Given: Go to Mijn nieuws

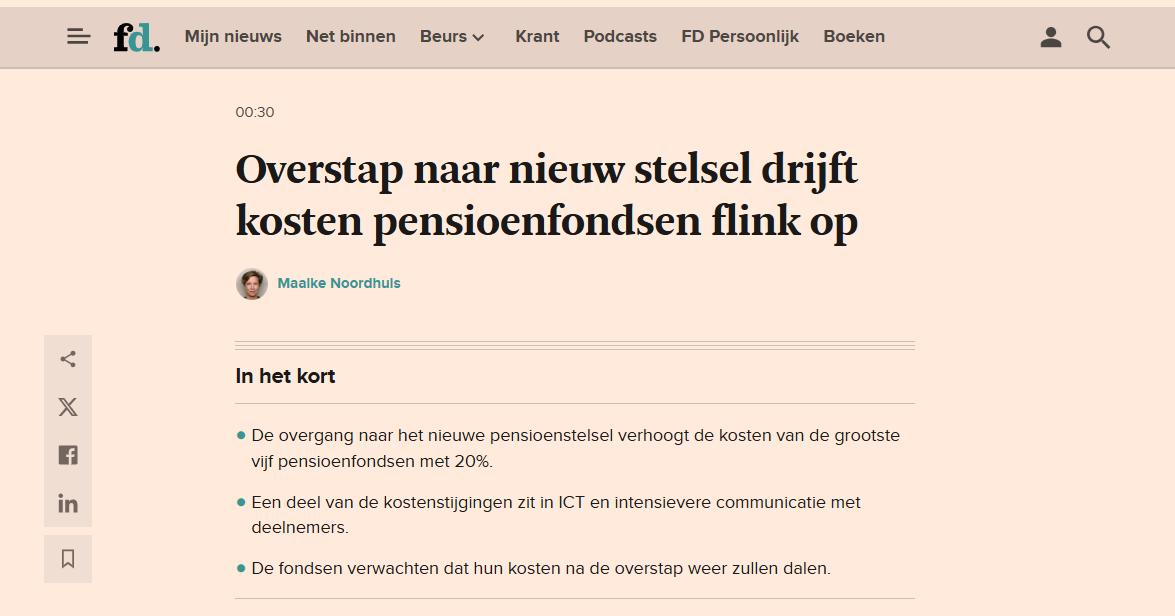Looking at the screenshot, I should (x=233, y=37).
